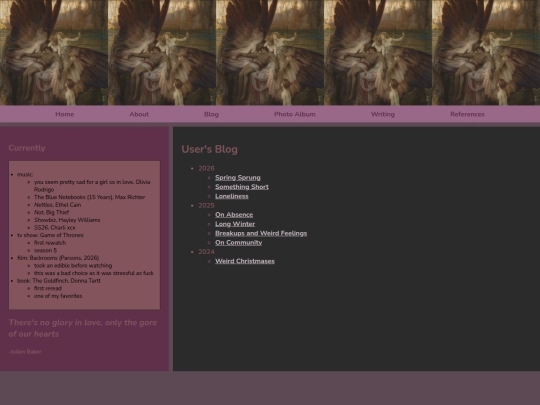Open Breakups and Weird Feelings post

click(261, 233)
